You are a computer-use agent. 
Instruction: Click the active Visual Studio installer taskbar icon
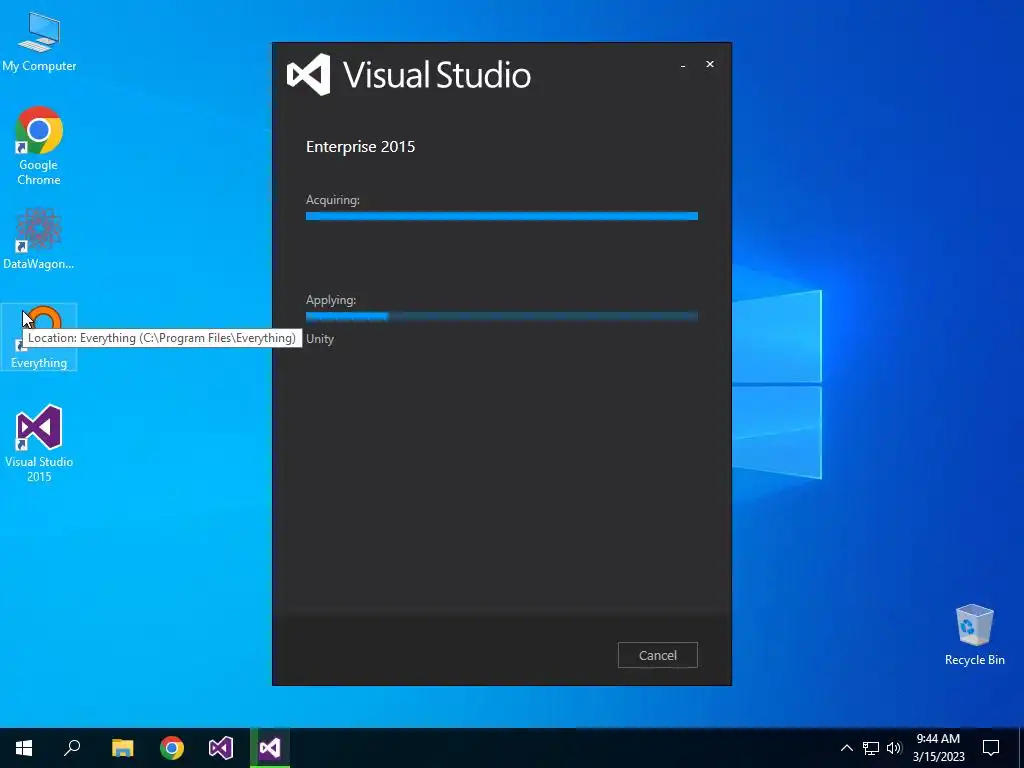(270, 748)
